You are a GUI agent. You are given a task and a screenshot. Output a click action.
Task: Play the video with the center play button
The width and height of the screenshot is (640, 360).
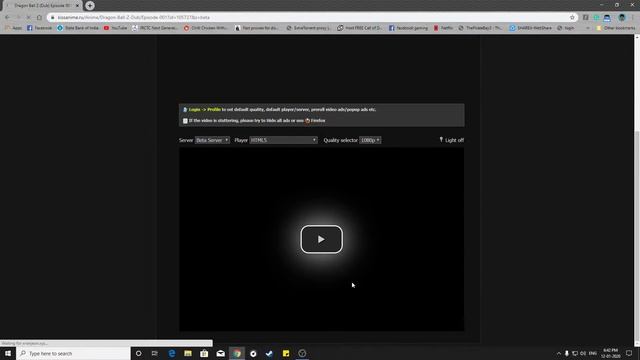point(321,239)
